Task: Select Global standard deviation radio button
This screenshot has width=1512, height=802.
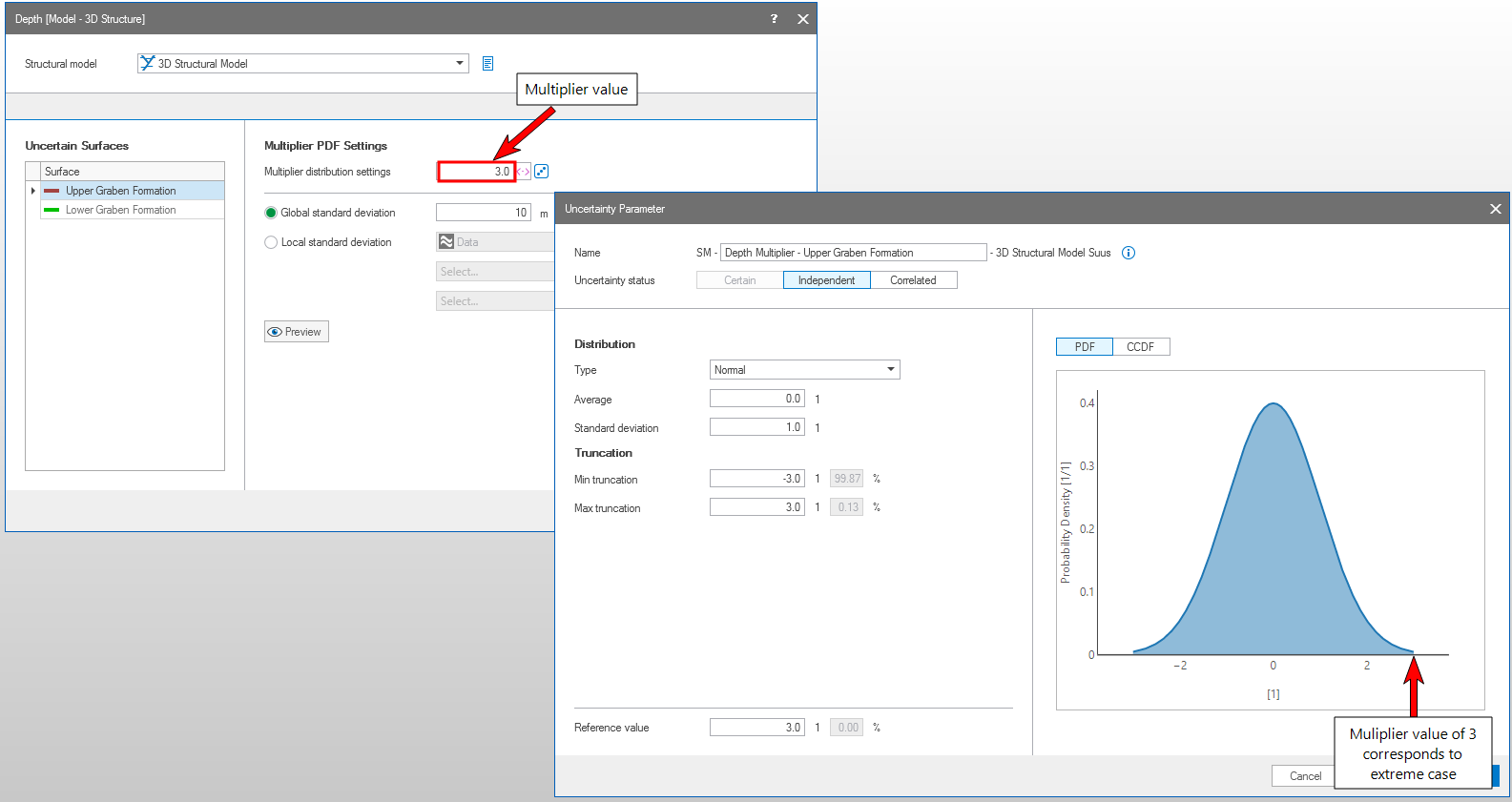Action: pos(271,213)
